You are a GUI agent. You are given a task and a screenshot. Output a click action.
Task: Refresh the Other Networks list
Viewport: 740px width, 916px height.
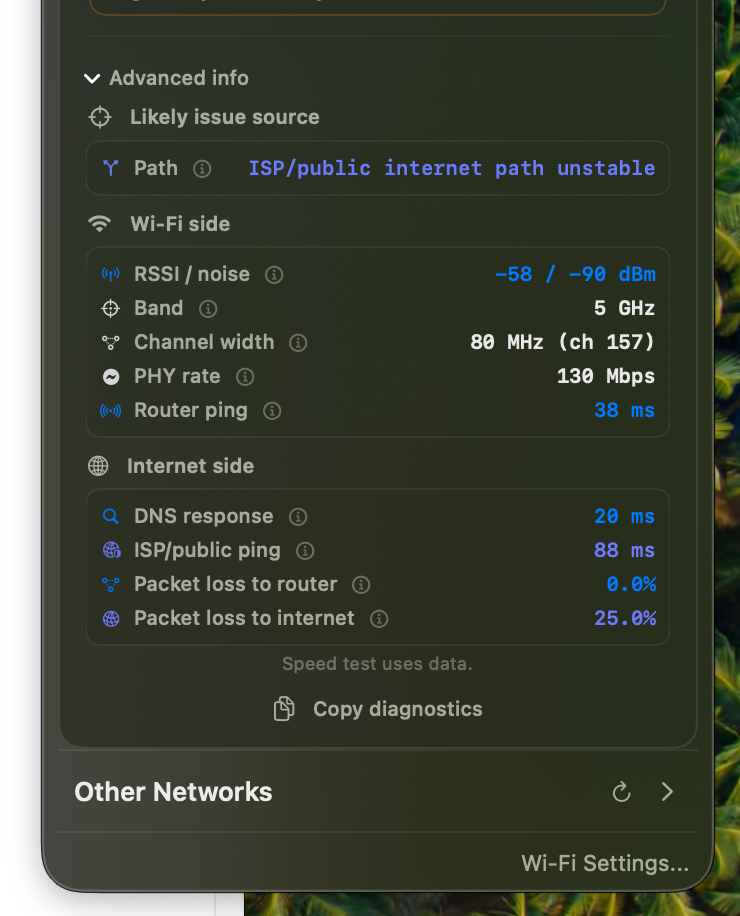click(x=621, y=792)
